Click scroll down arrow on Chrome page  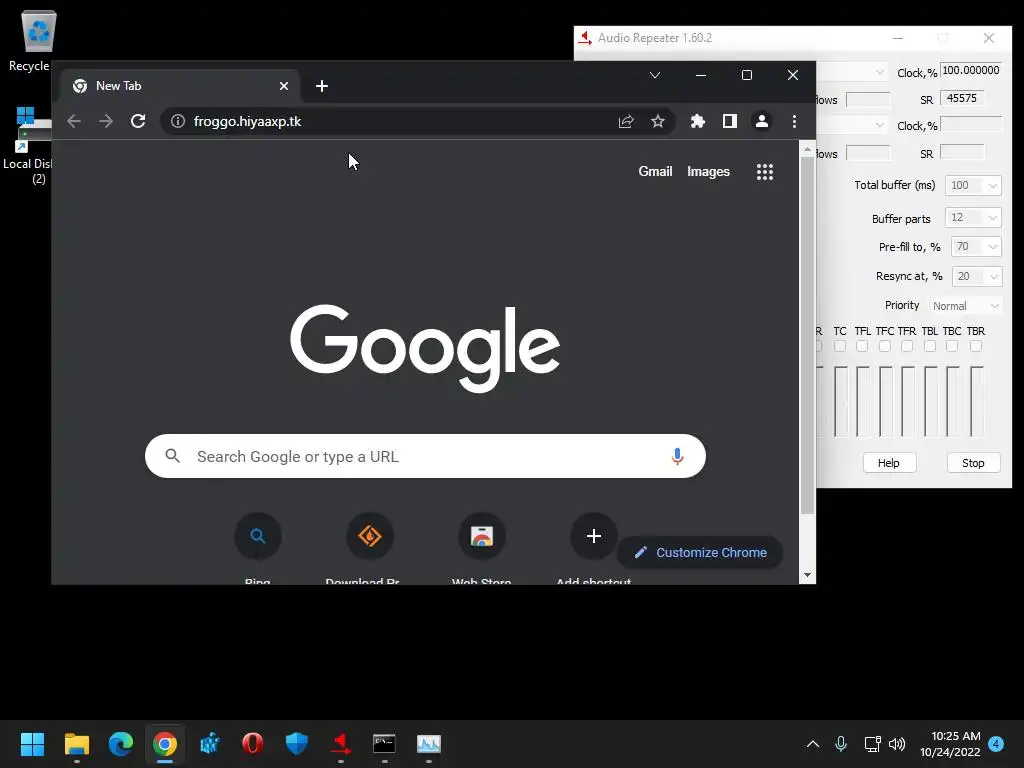point(807,575)
